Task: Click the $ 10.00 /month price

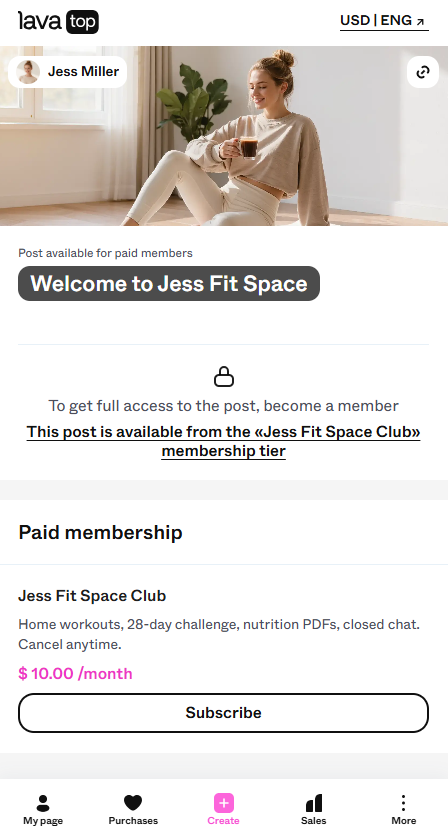Action: 75,674
